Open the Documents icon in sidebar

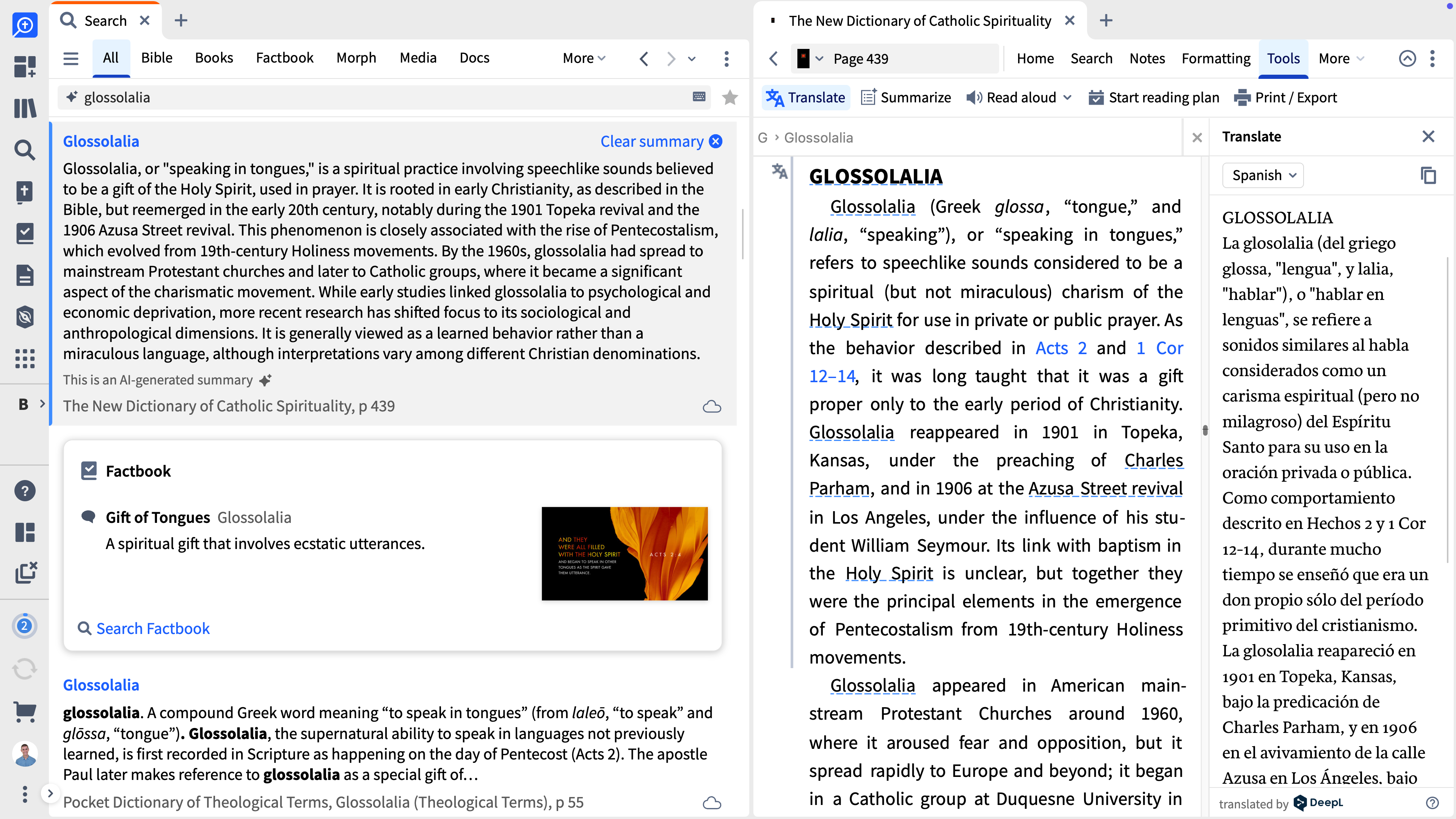25,275
